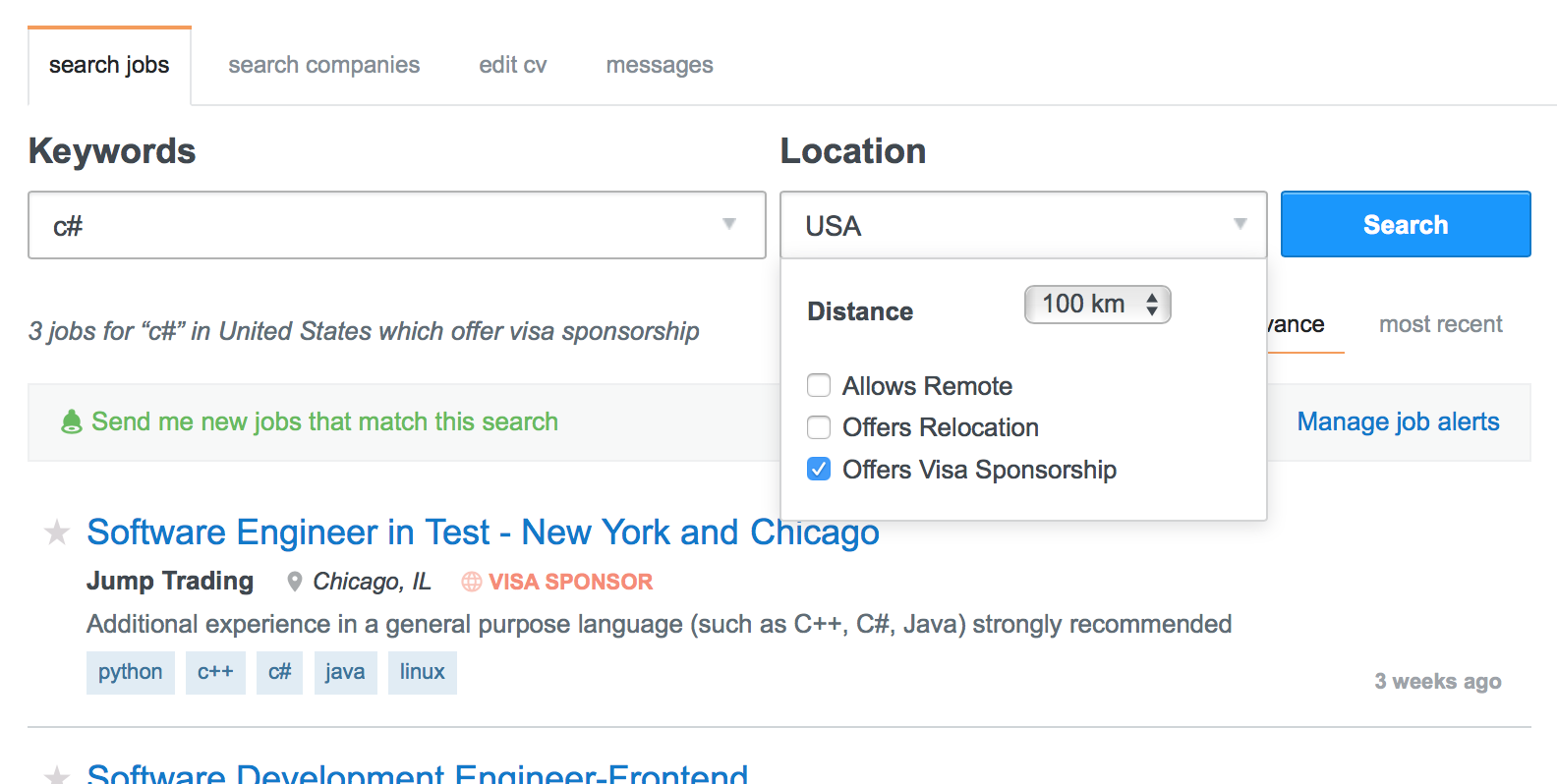Open the search companies tab
The height and width of the screenshot is (784, 1557).
324,65
